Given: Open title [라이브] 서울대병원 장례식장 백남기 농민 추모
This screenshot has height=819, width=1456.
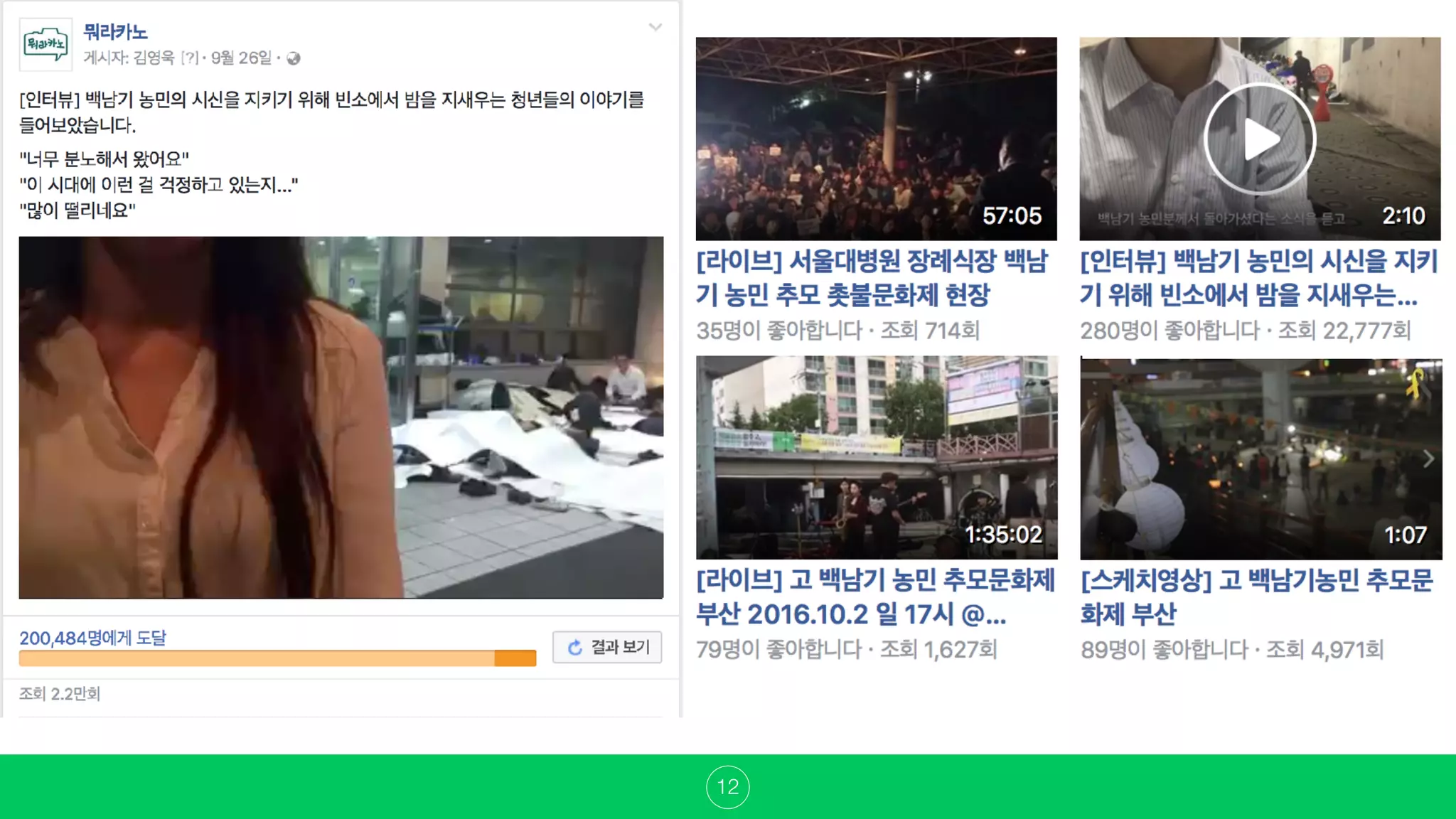Looking at the screenshot, I should [x=872, y=278].
